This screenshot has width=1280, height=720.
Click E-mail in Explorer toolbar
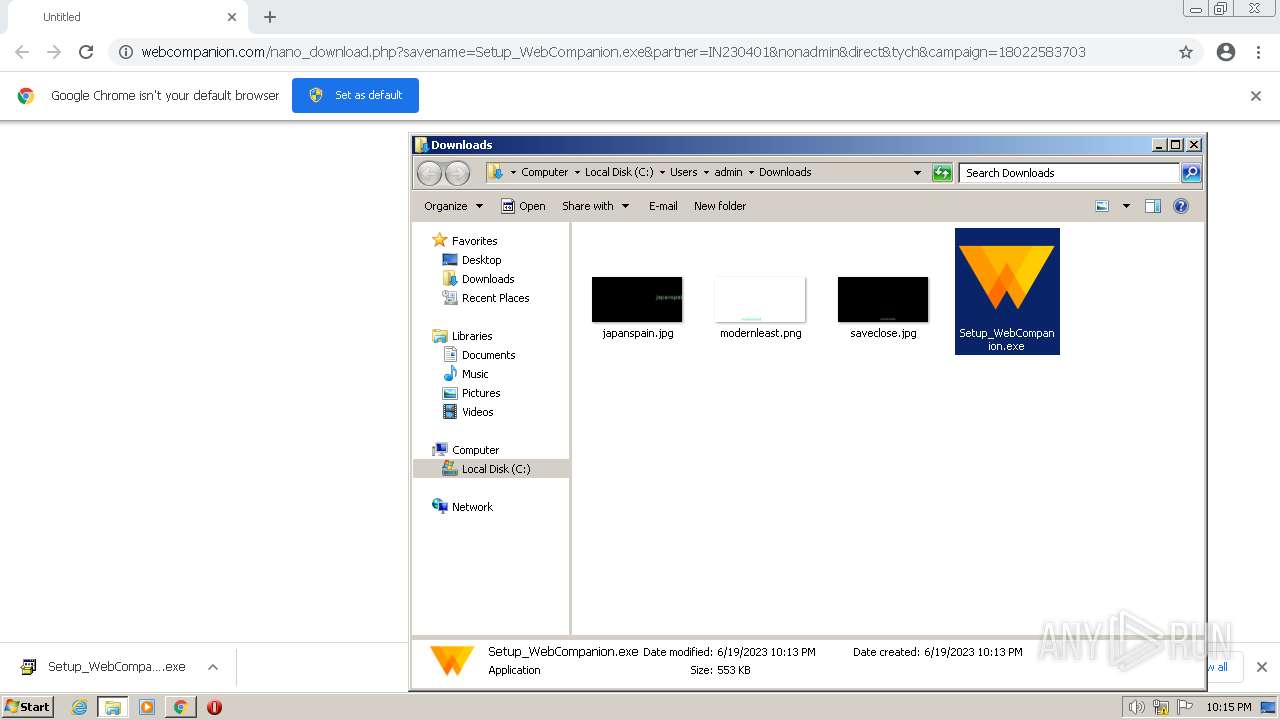click(x=663, y=206)
